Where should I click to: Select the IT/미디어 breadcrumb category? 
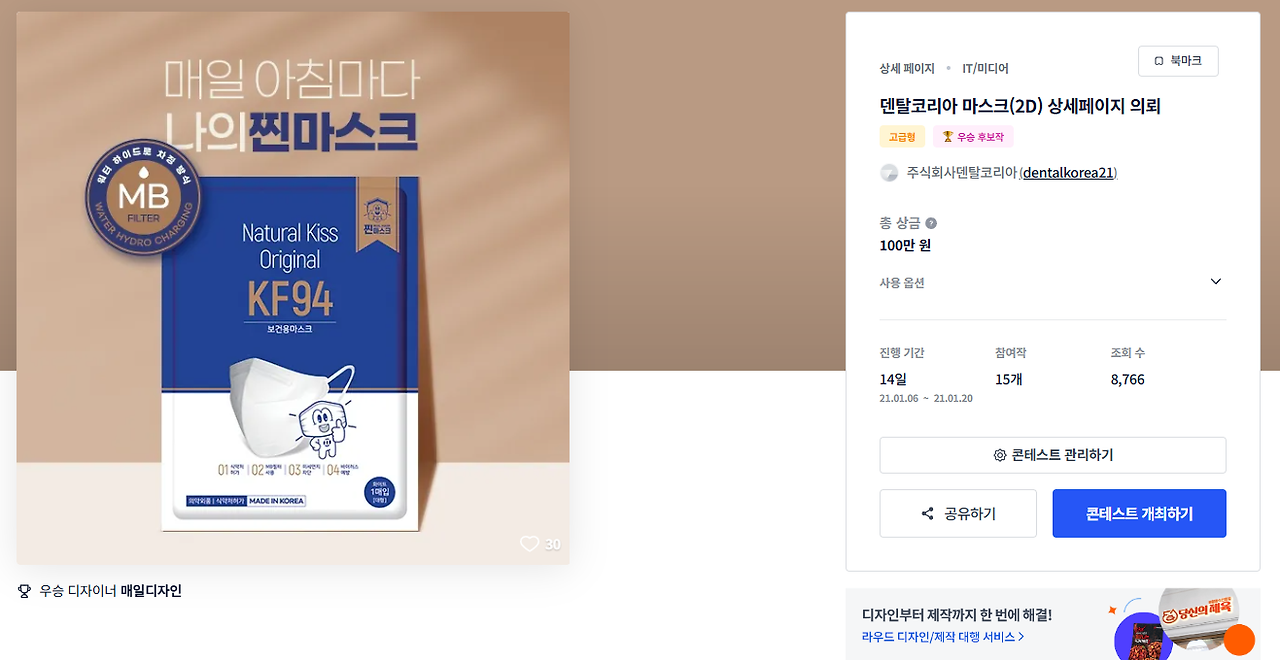(985, 69)
